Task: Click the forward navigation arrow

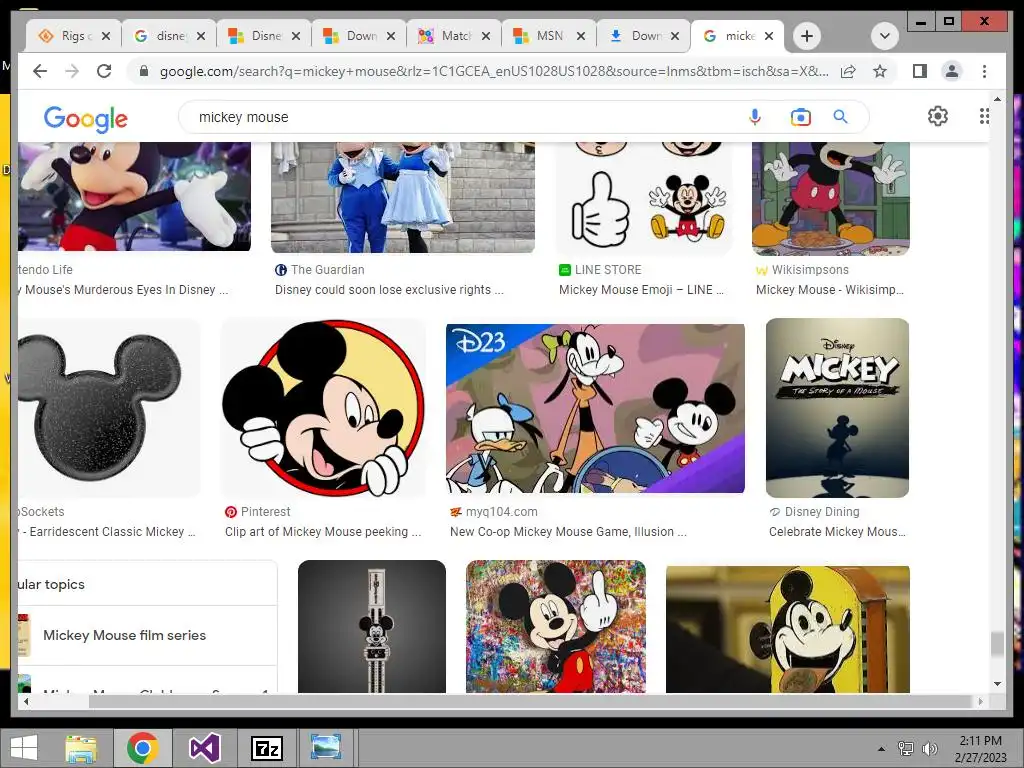Action: tap(72, 71)
